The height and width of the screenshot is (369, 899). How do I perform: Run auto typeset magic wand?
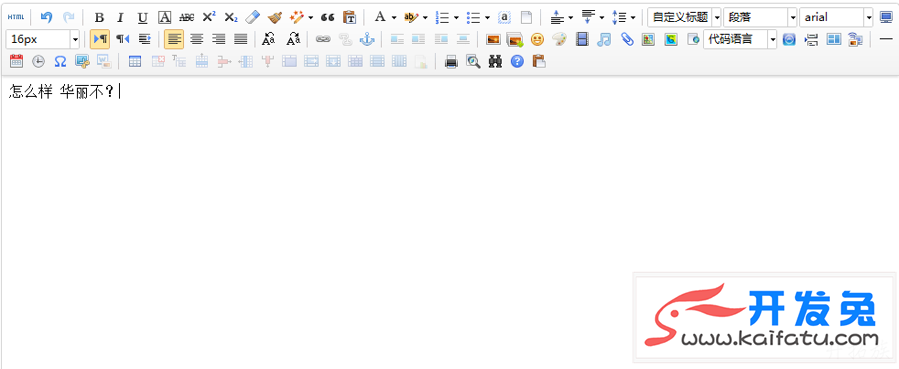297,17
